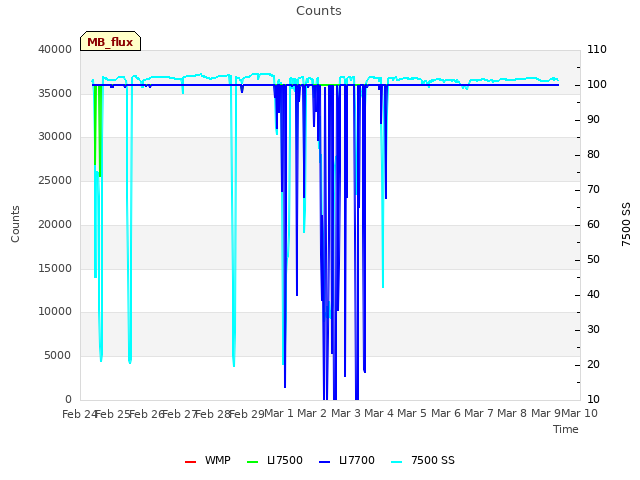
Task: Click the 60 tick on right axis
Action: [593, 224]
